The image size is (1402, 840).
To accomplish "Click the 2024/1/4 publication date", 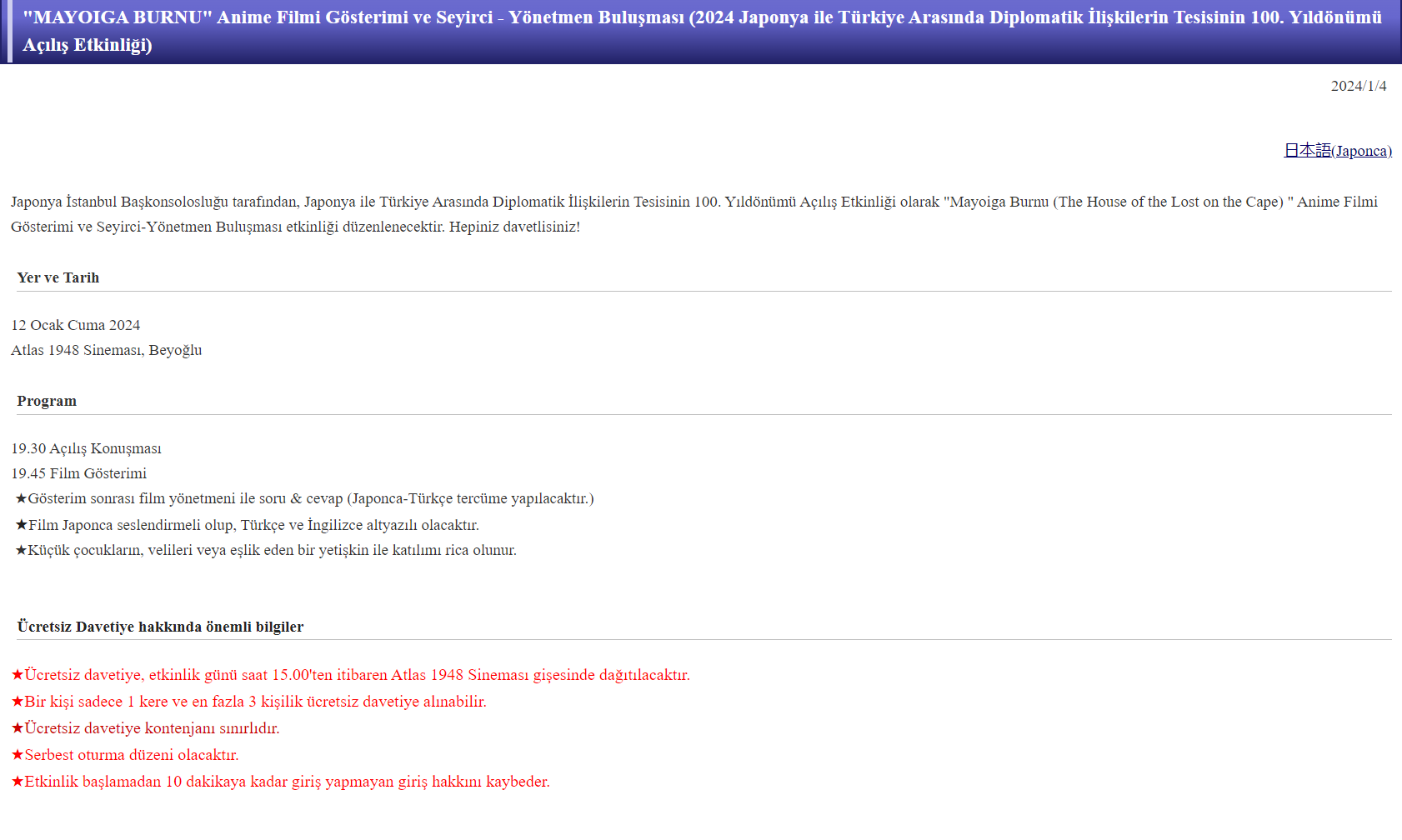I will coord(1358,86).
